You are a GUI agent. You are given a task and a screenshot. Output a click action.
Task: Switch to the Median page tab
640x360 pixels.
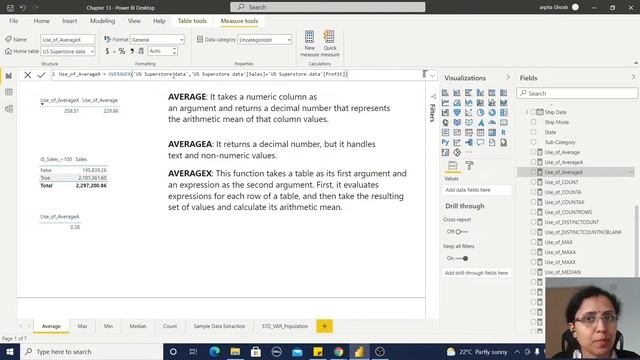[x=138, y=326]
